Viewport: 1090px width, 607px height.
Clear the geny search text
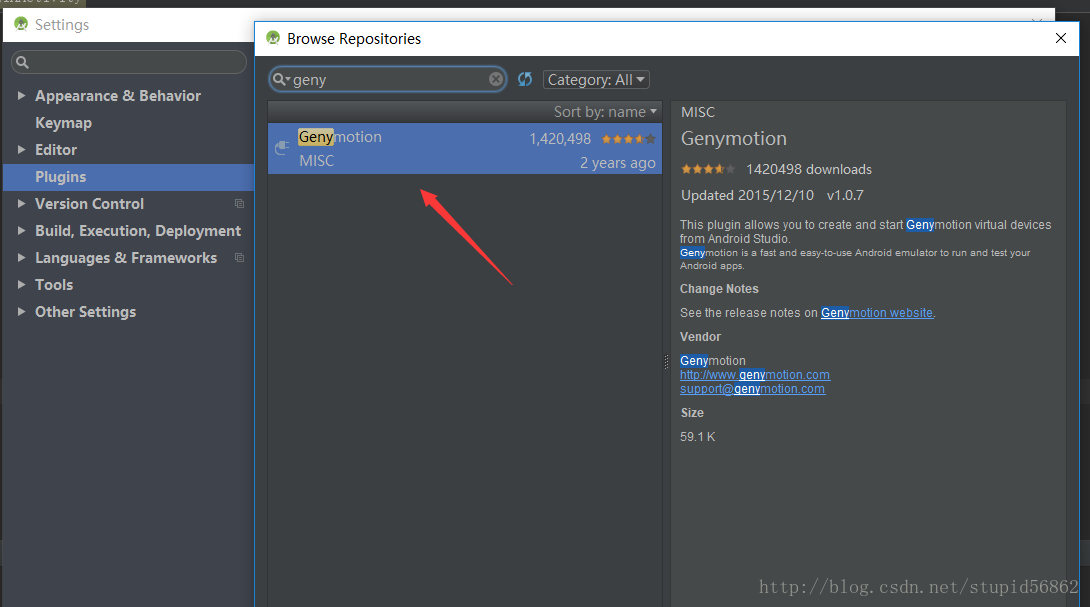(496, 79)
